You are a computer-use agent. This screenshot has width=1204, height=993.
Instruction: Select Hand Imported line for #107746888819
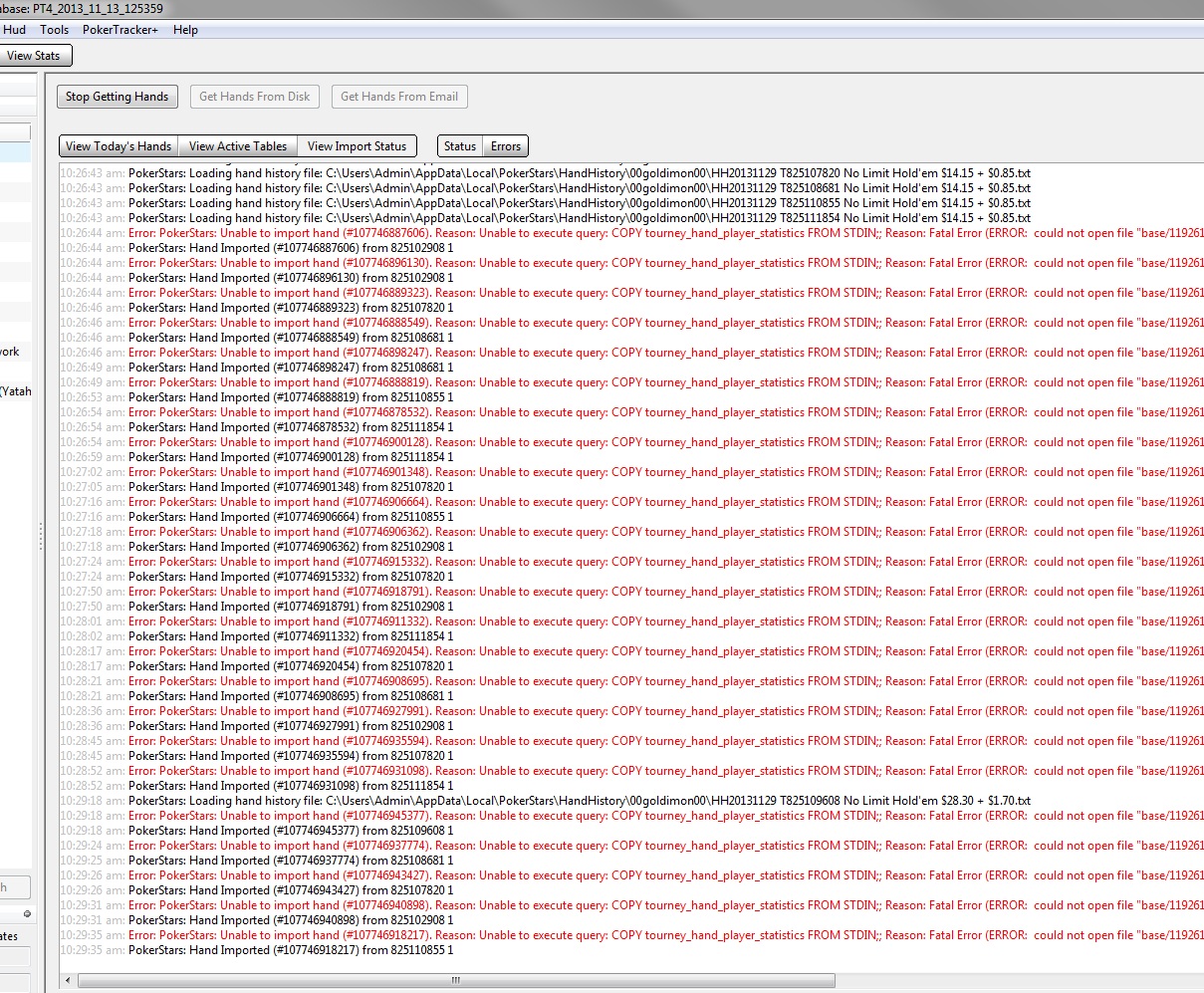point(257,397)
